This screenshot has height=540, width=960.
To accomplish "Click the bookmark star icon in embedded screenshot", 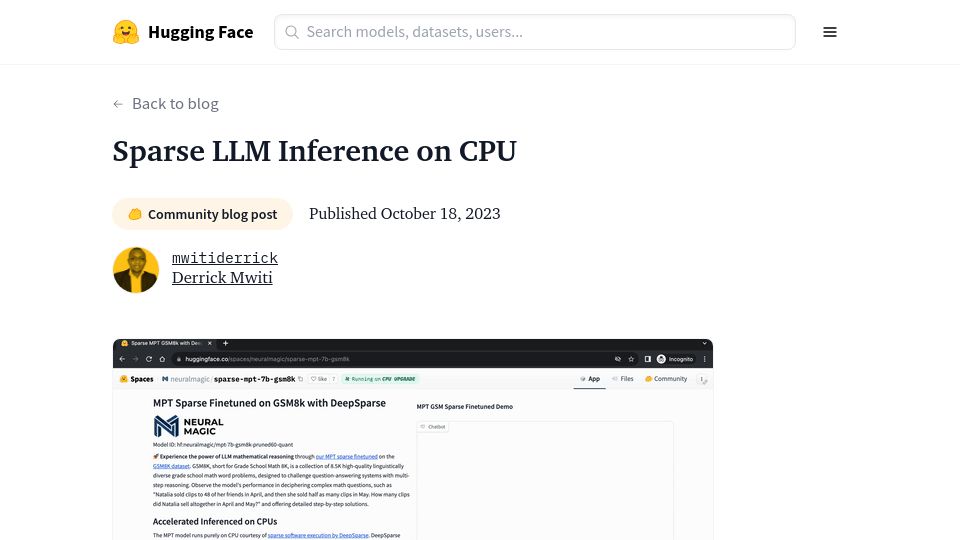I will [631, 359].
